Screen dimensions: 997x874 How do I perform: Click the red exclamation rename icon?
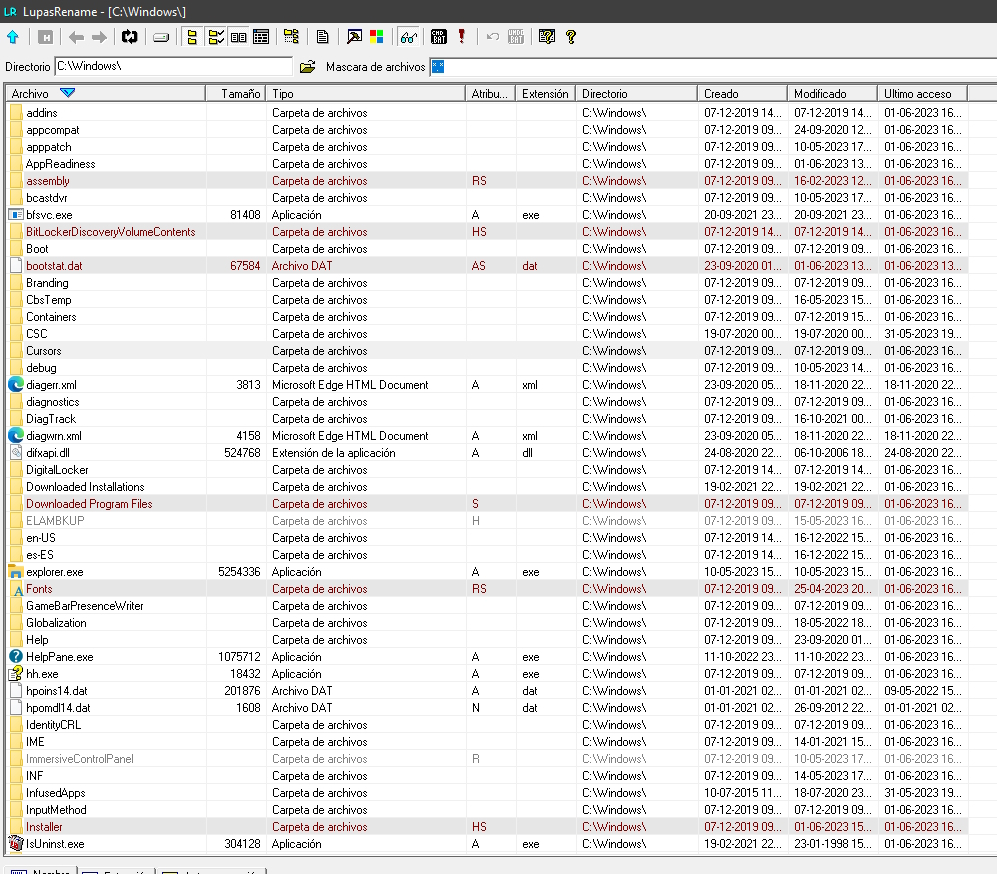click(462, 37)
